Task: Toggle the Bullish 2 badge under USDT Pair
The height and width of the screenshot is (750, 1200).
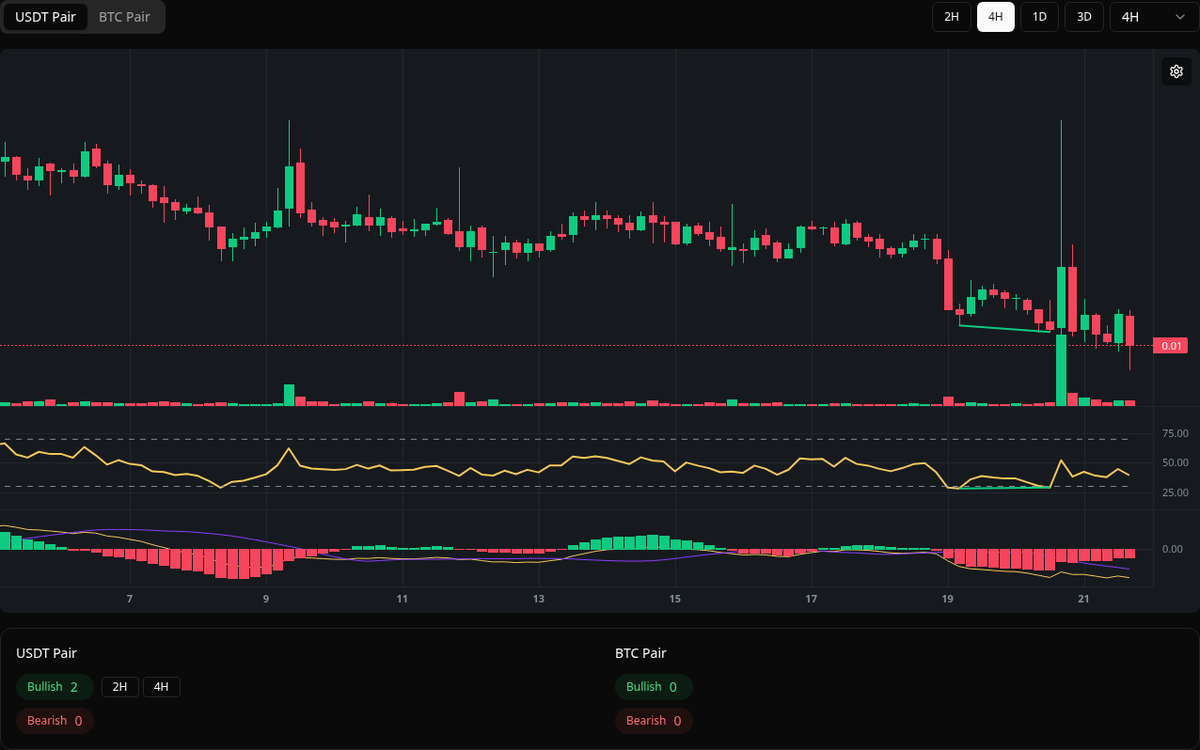Action: (x=54, y=687)
